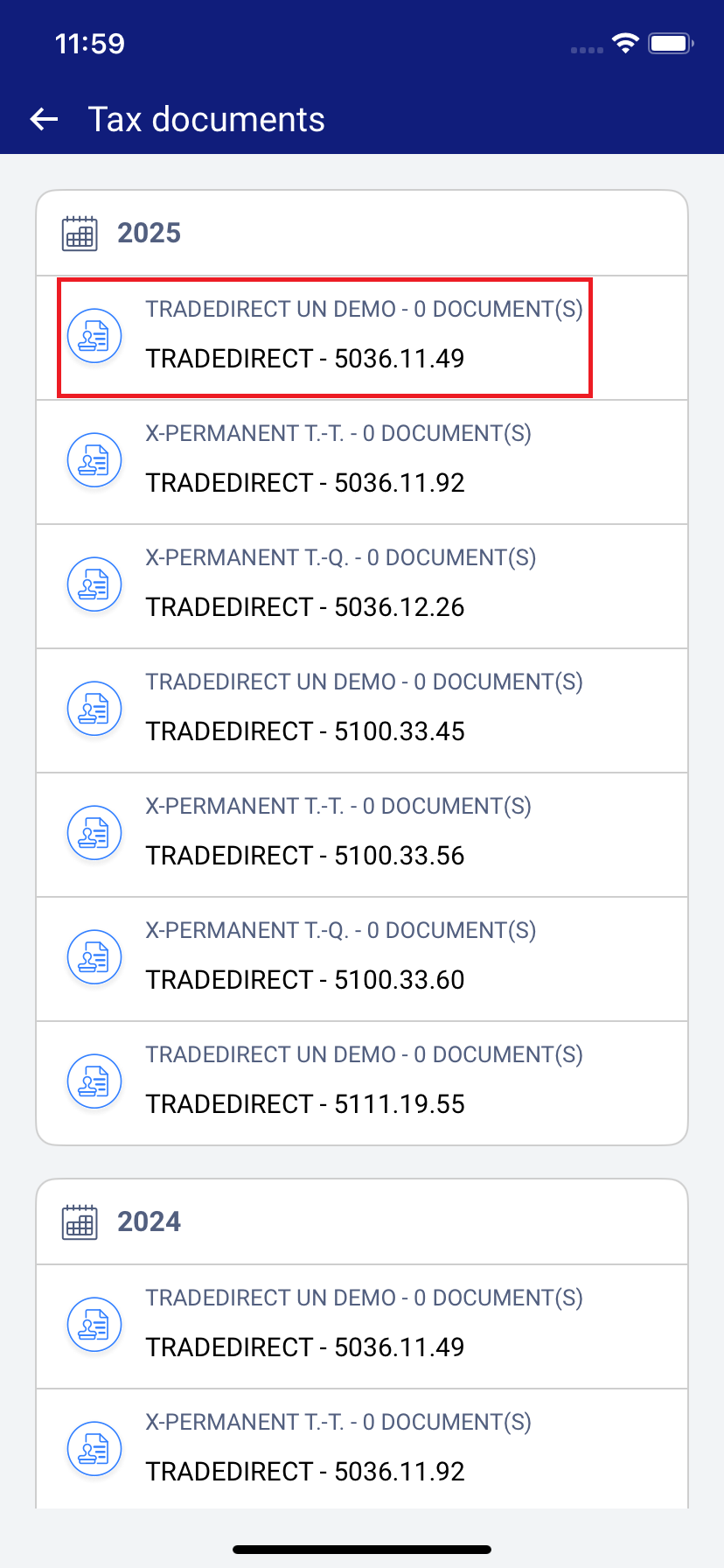Click the "Tax documents" page title
This screenshot has width=724, height=1568.
206,119
